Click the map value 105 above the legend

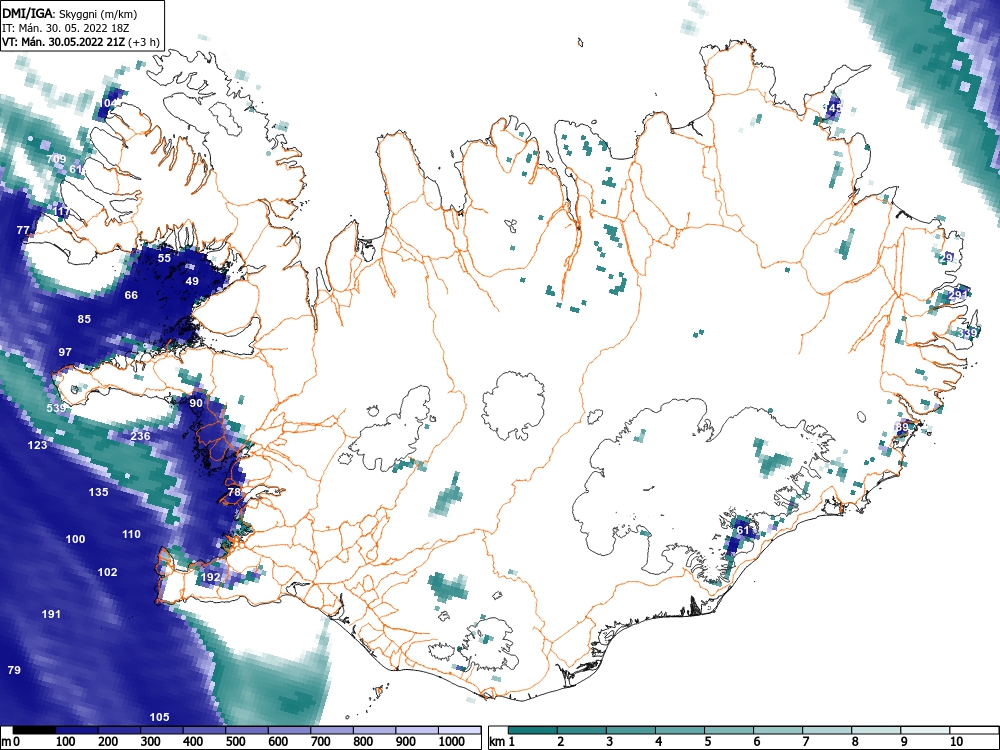(159, 717)
